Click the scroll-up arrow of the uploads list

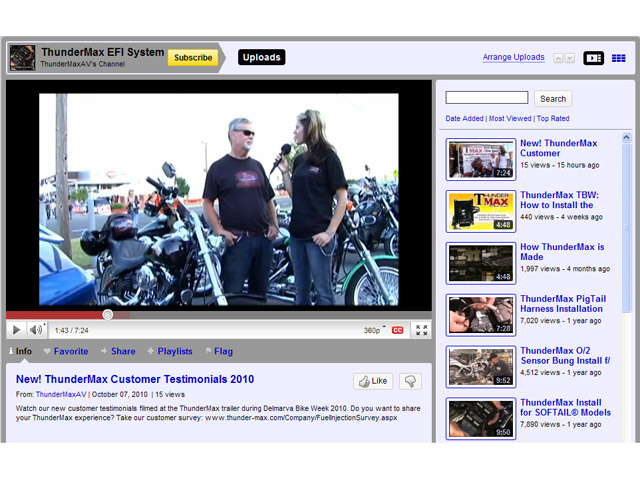626,137
